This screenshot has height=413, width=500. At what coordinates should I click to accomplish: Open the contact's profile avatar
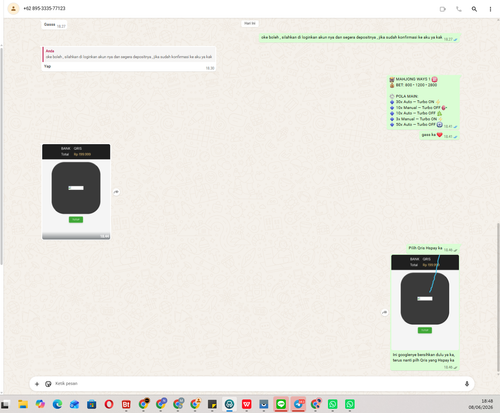point(13,9)
